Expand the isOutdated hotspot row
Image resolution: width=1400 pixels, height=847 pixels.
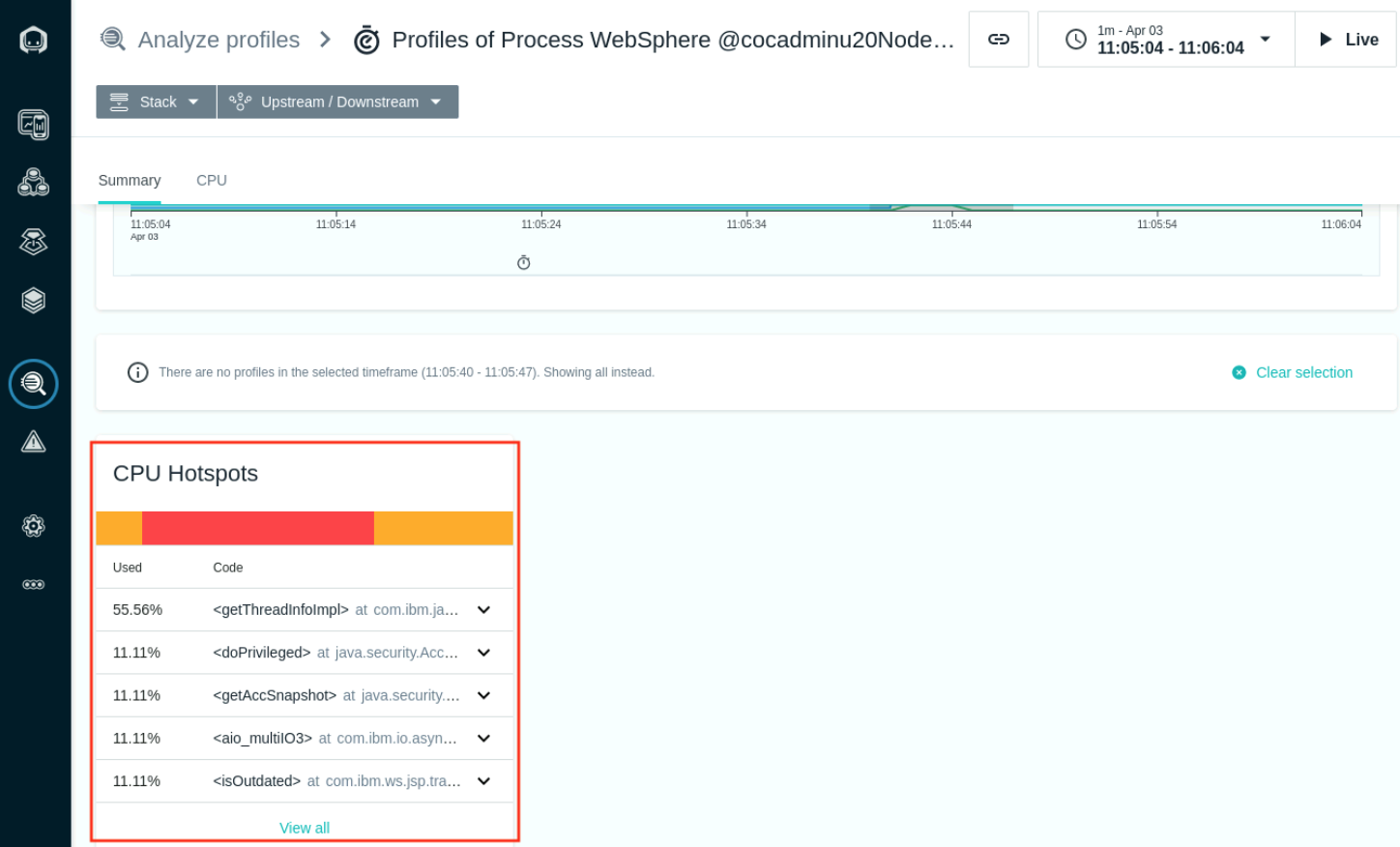pyautogui.click(x=484, y=781)
